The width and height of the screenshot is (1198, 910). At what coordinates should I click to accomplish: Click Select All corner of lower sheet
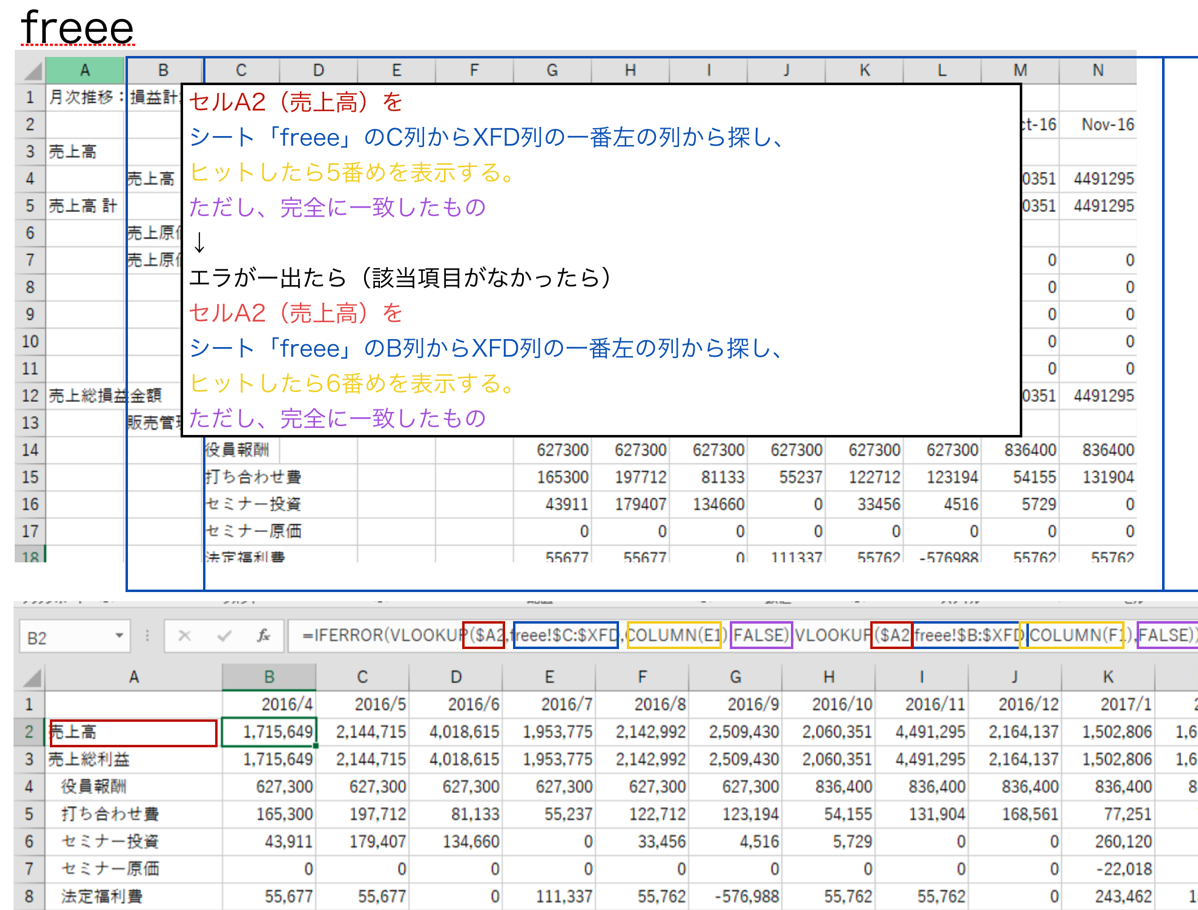31,677
